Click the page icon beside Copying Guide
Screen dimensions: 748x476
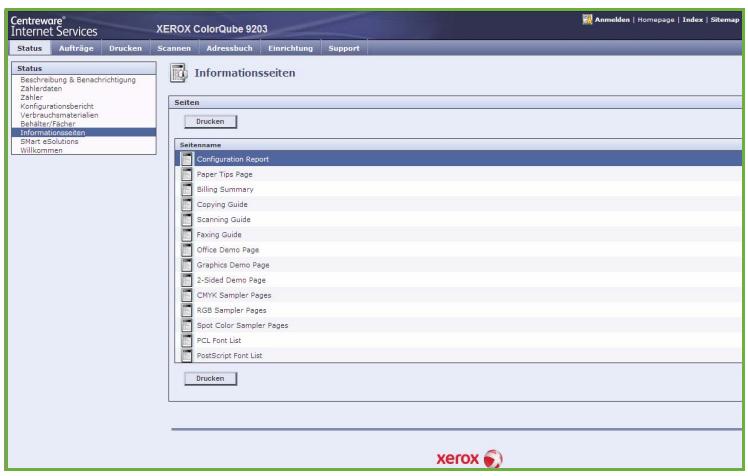[187, 204]
